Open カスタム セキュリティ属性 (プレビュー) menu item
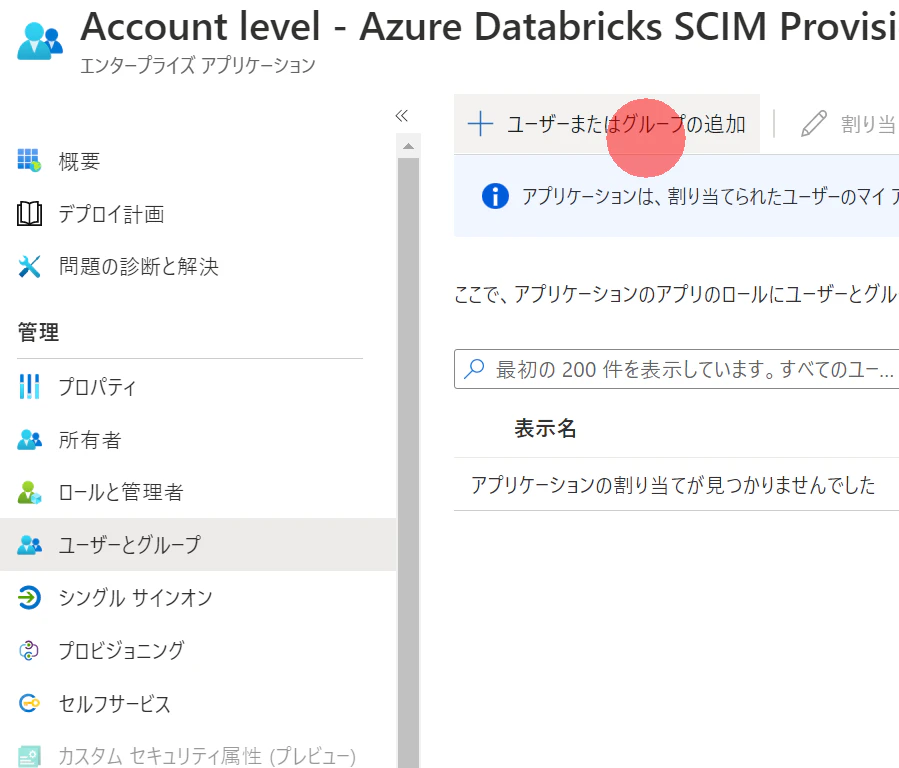The height and width of the screenshot is (768, 899). (x=207, y=756)
